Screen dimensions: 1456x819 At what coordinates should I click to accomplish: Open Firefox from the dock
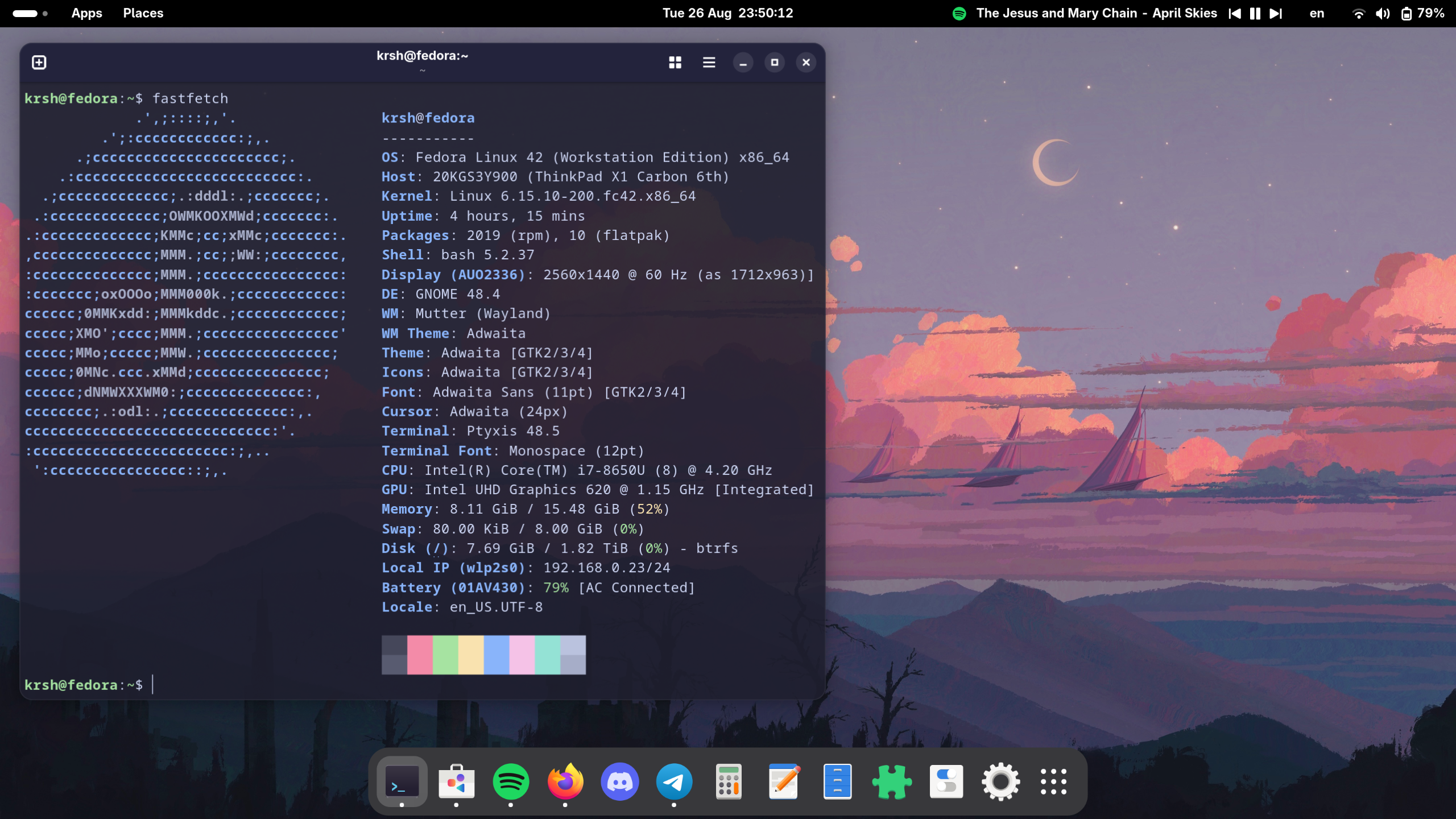tap(565, 781)
